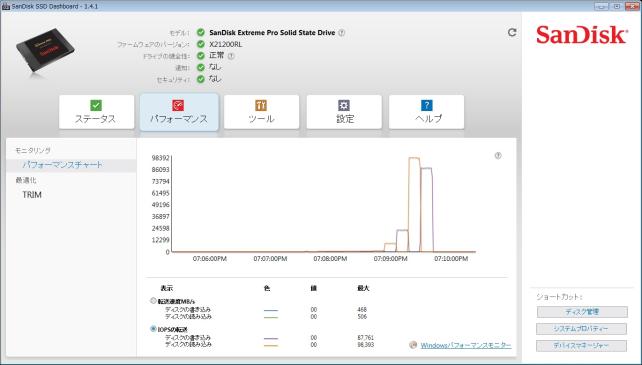Click the help icon next to the model name
642x365 pixels.
[x=341, y=32]
